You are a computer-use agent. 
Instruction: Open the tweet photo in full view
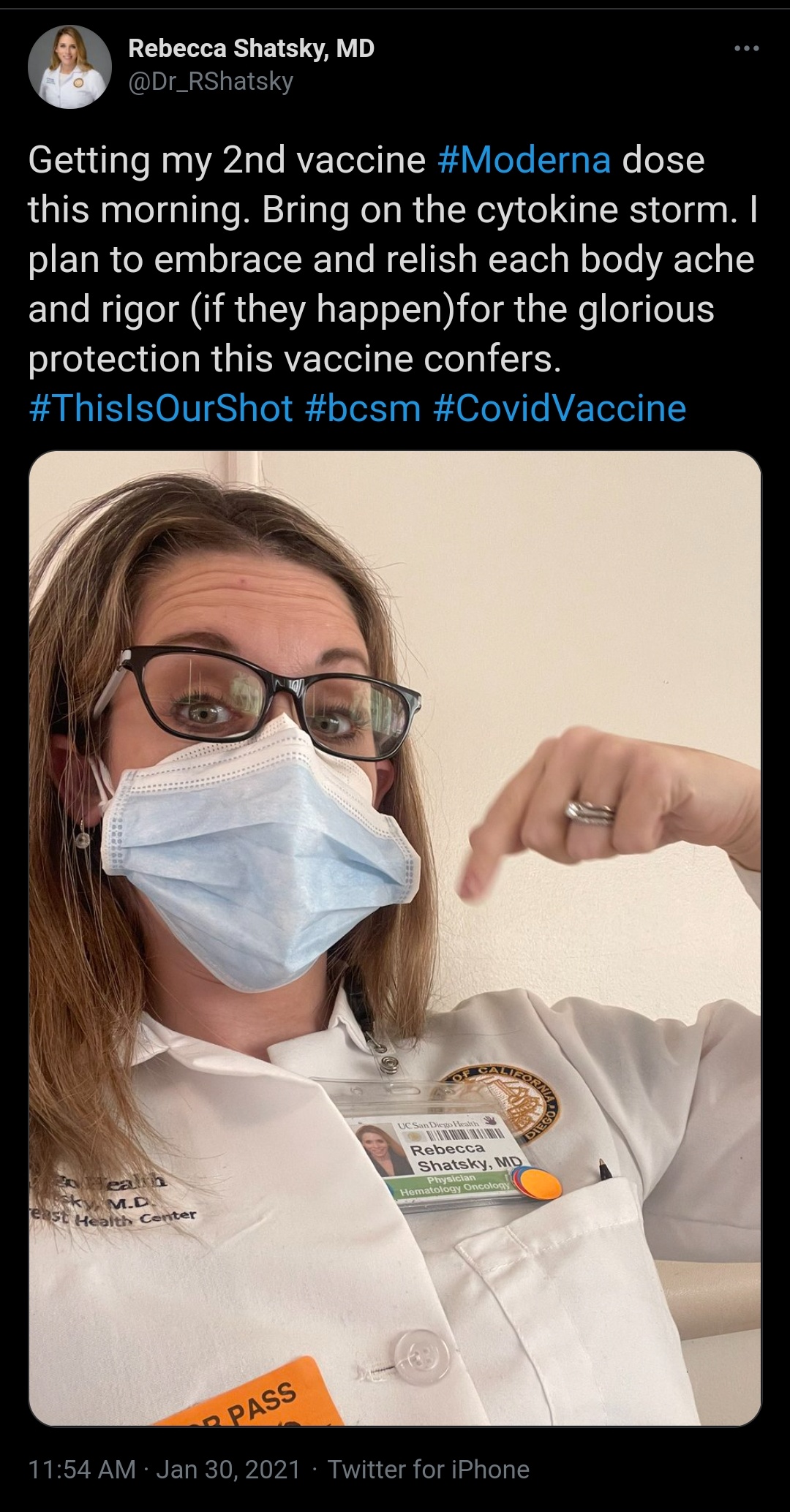pos(395,938)
